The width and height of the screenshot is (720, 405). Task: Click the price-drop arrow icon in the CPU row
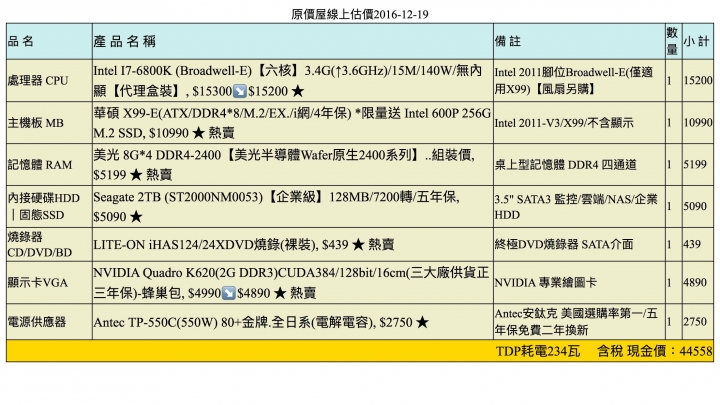coord(240,91)
